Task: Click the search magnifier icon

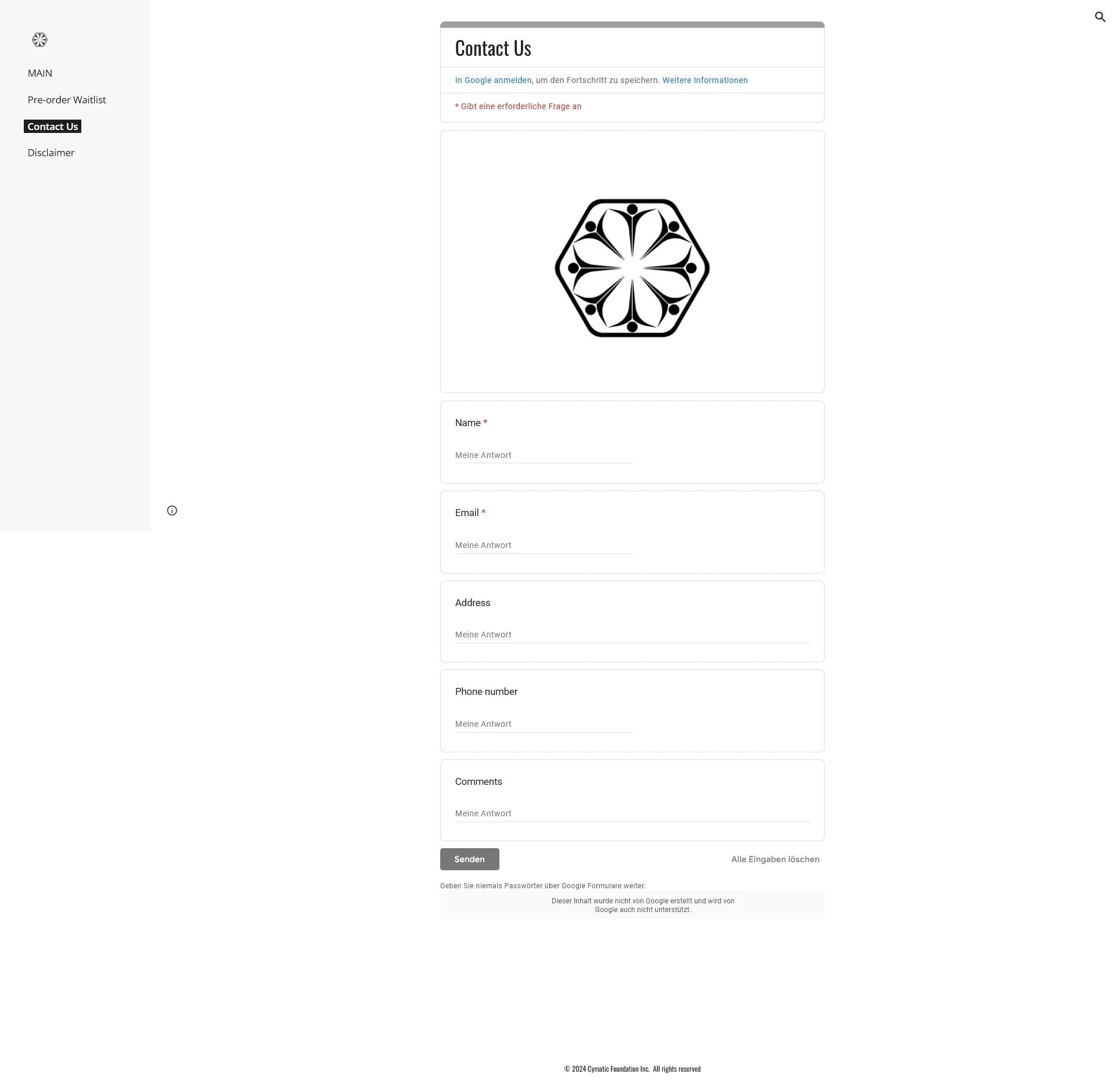Action: pos(1099,17)
